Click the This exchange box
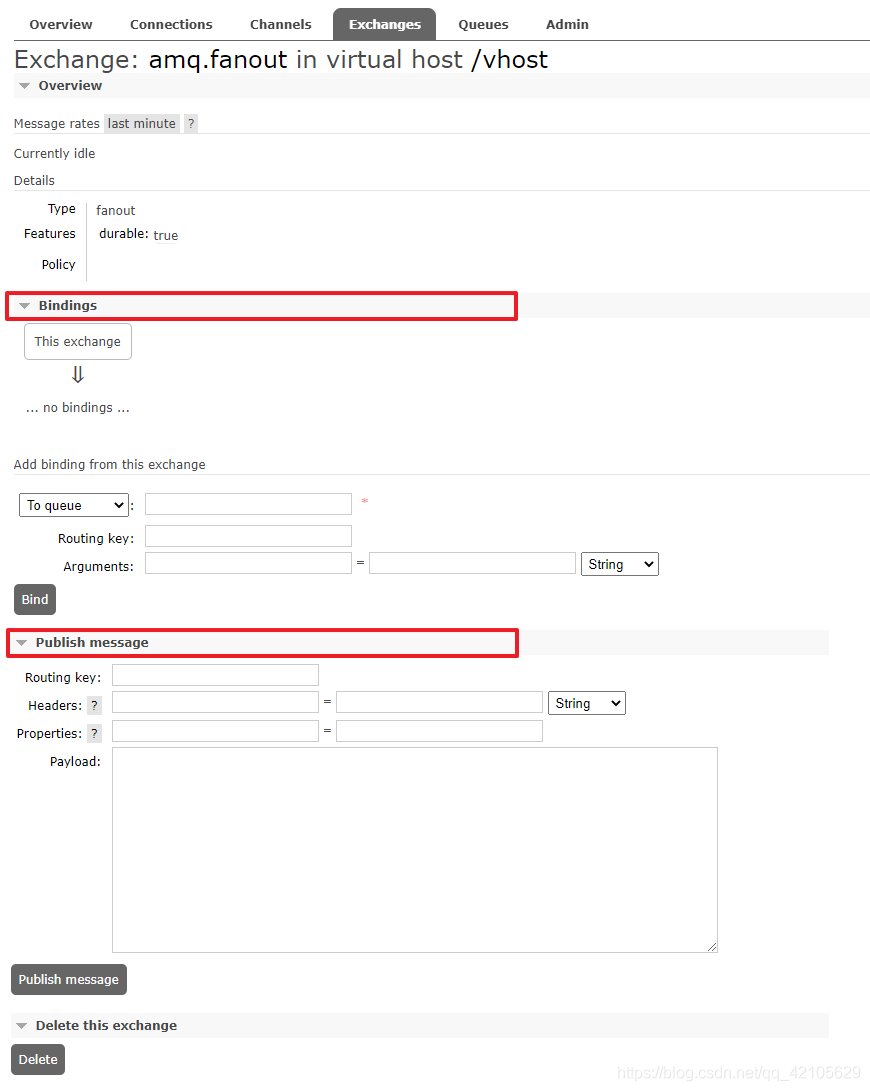The height and width of the screenshot is (1091, 870). (x=78, y=342)
